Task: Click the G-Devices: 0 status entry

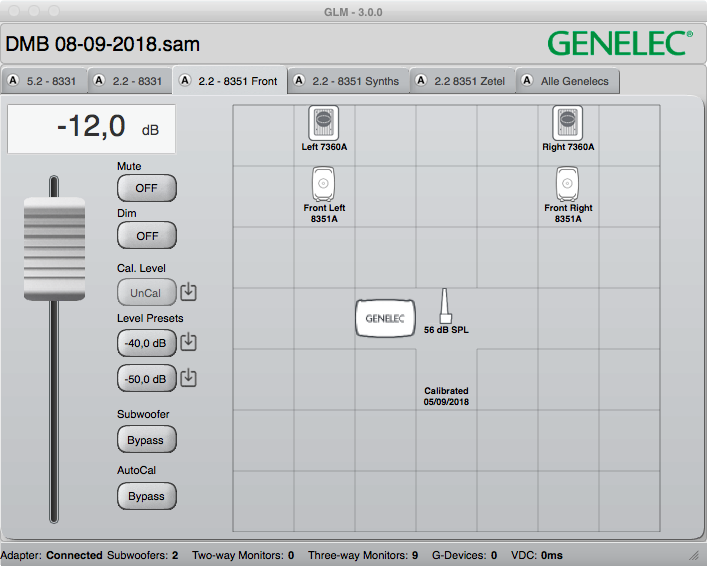Action: [464, 555]
